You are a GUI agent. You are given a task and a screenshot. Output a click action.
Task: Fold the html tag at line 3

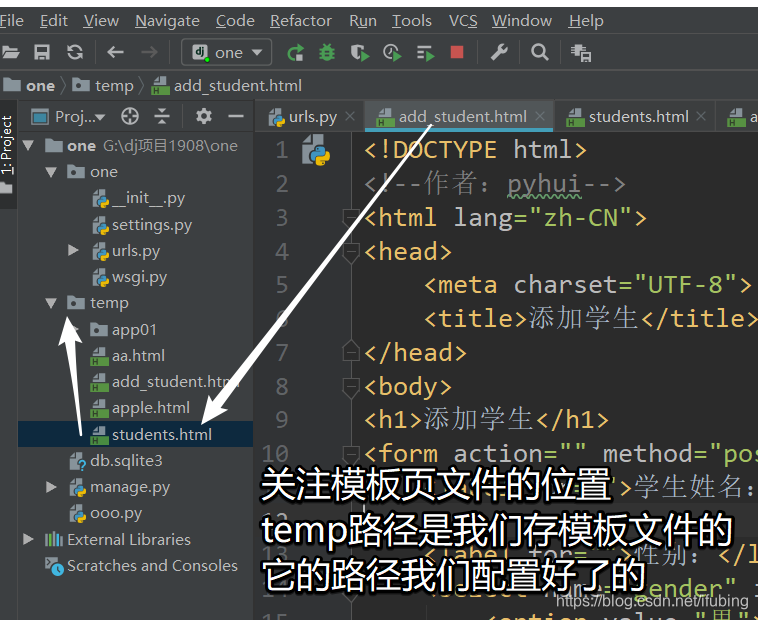[350, 217]
